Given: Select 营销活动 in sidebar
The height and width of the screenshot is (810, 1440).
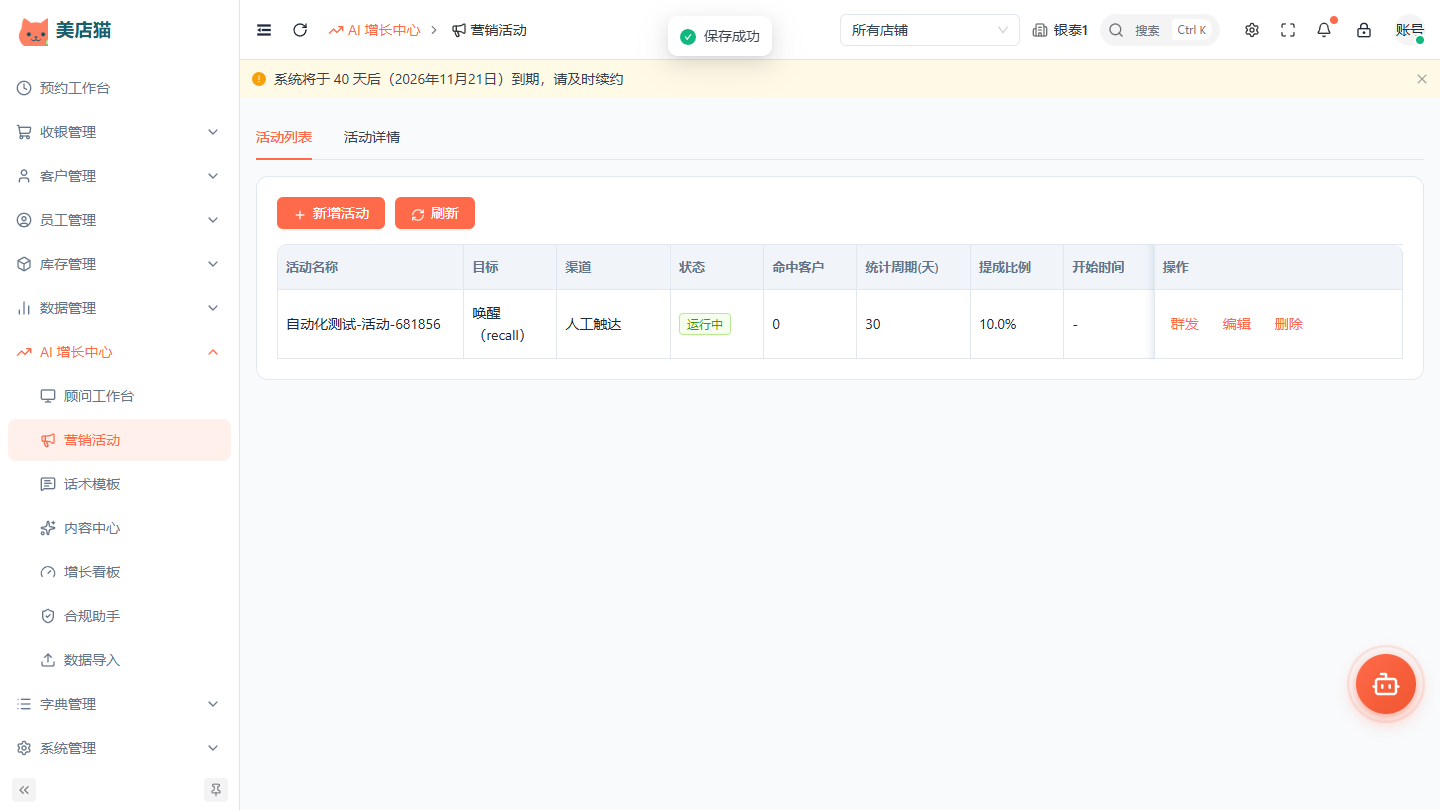Looking at the screenshot, I should click(119, 440).
